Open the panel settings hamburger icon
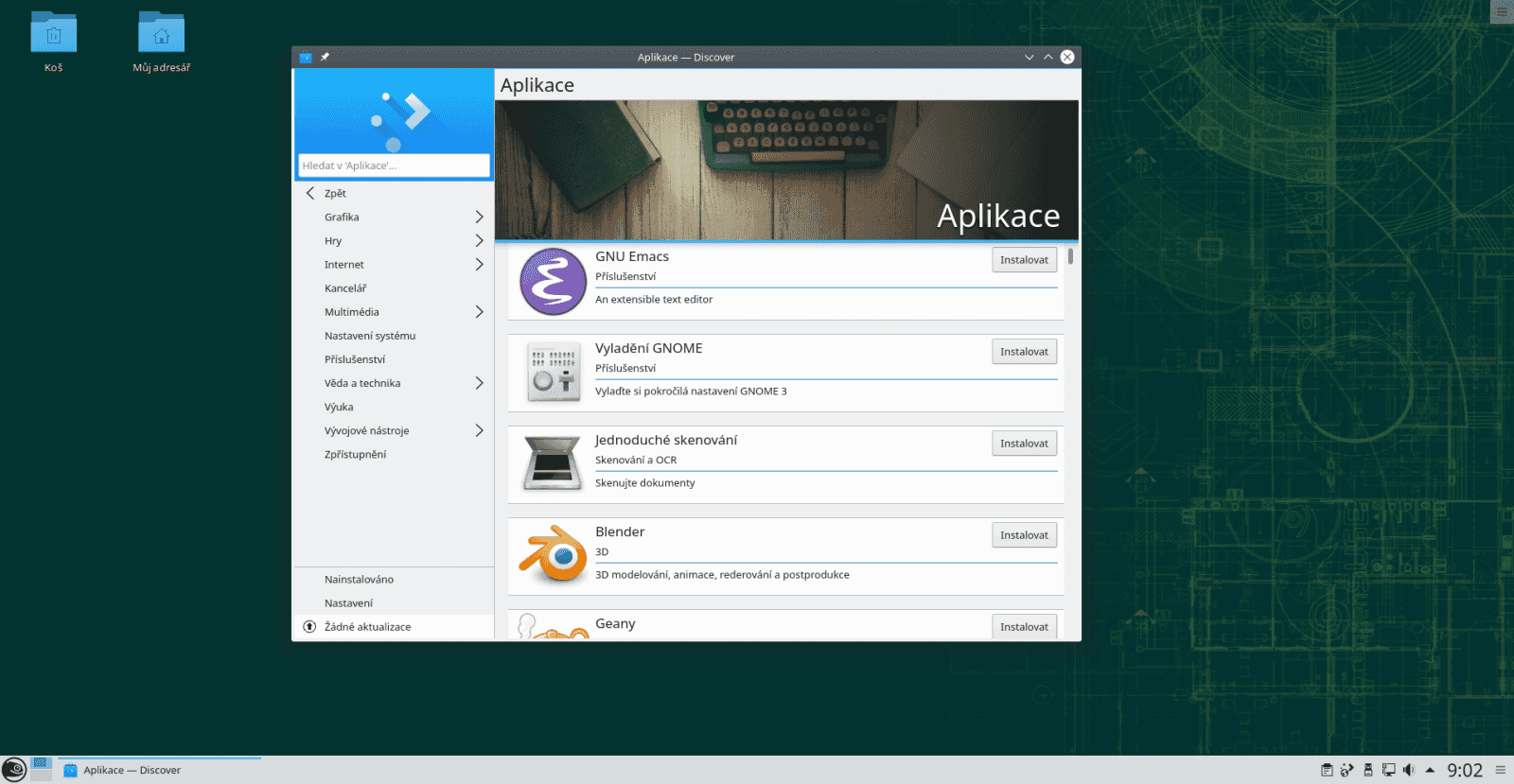 (x=1500, y=770)
